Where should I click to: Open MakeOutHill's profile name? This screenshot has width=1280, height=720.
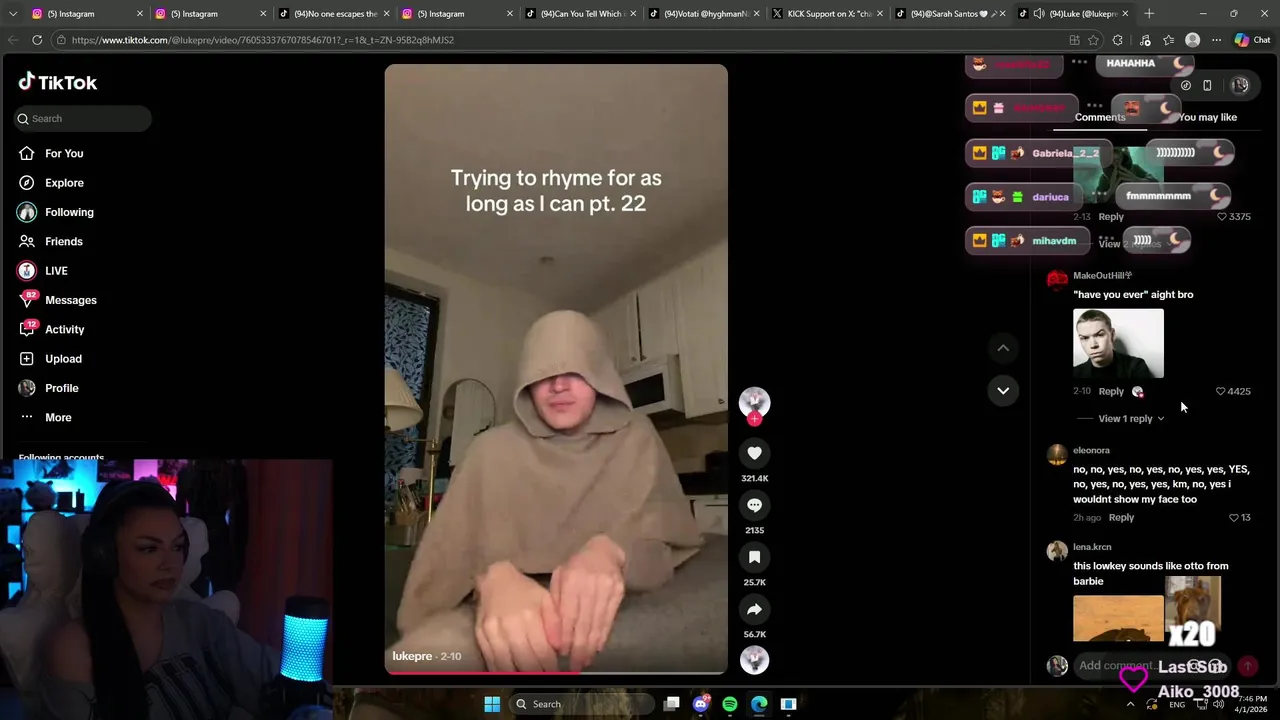[1102, 275]
